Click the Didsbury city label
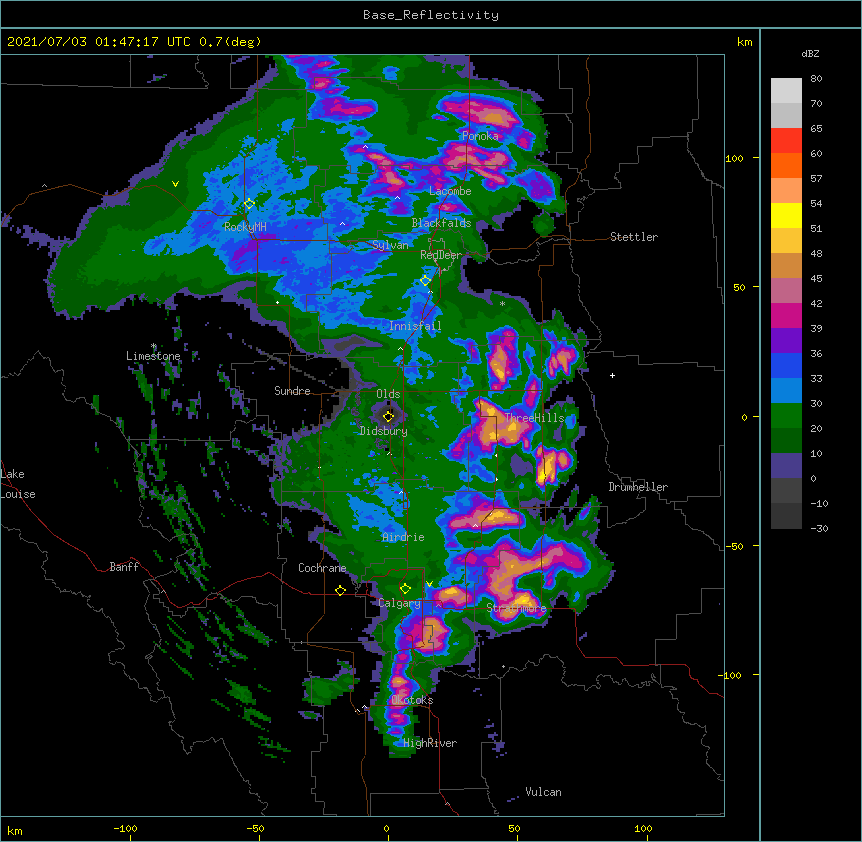This screenshot has width=862, height=842. click(383, 431)
